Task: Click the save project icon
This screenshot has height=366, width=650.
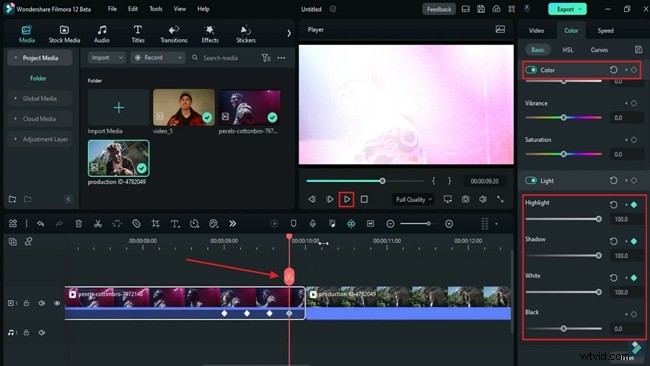Action: (481, 9)
